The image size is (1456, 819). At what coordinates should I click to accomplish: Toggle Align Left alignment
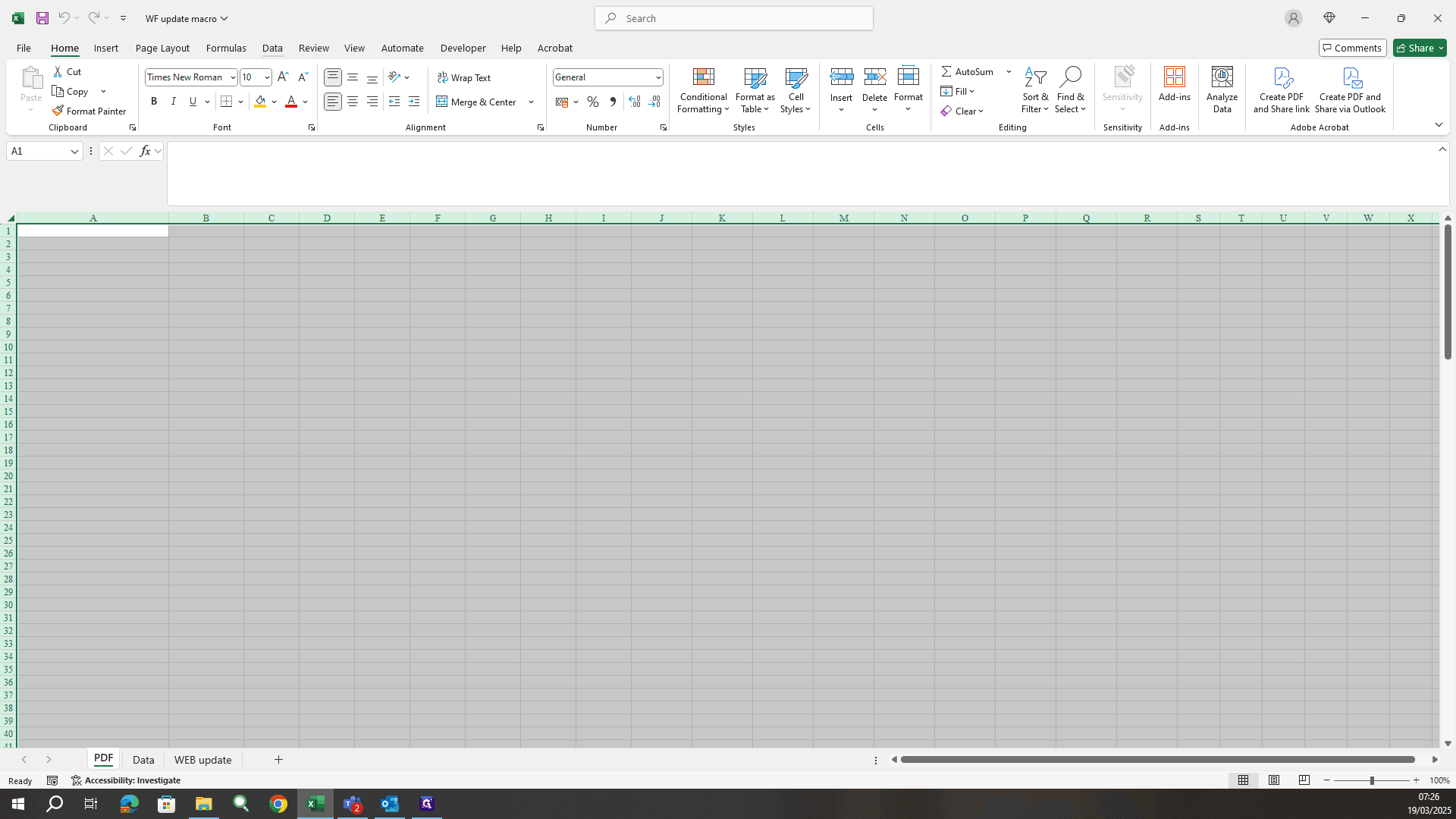tap(332, 102)
